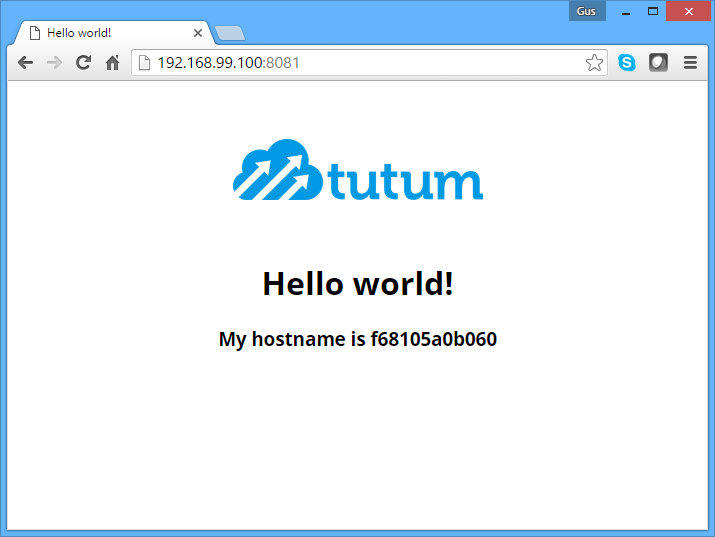This screenshot has width=715, height=537.
Task: Click the forward navigation arrow
Action: pos(54,63)
